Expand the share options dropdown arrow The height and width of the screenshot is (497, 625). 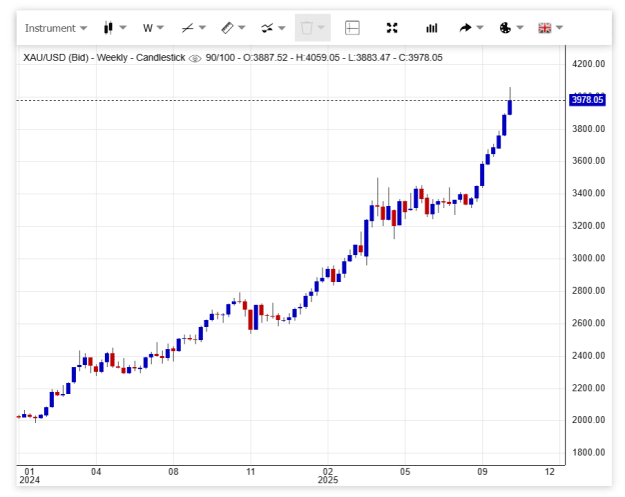[480, 28]
